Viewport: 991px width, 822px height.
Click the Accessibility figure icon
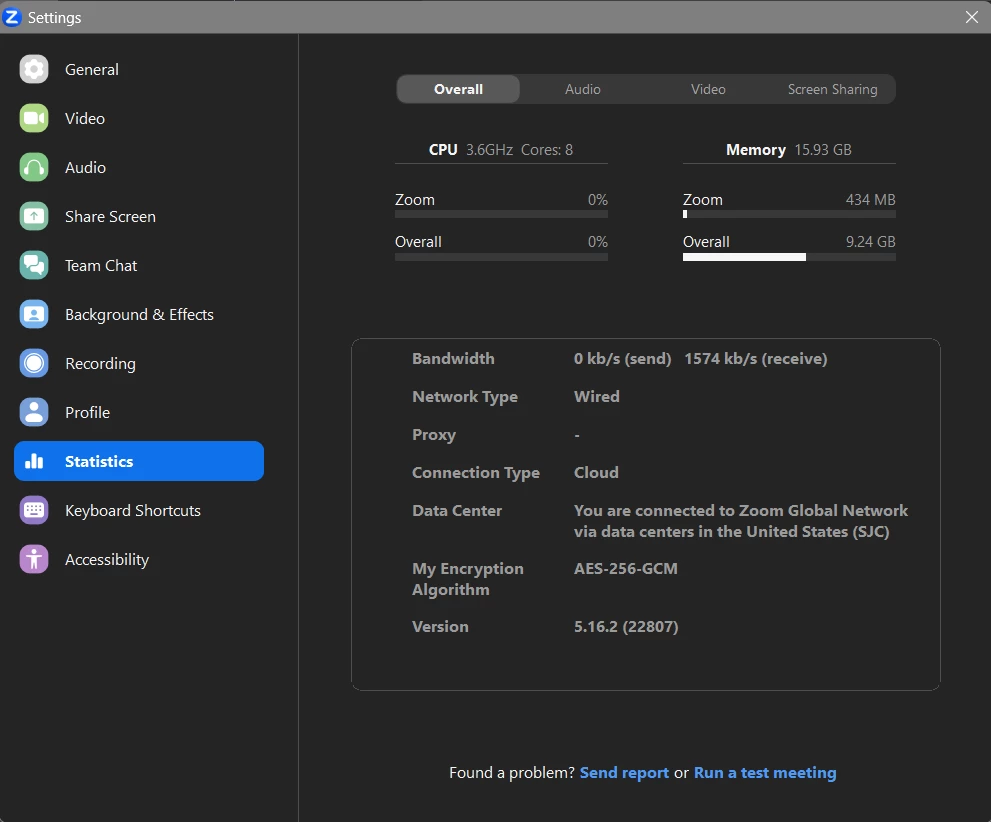[33, 559]
